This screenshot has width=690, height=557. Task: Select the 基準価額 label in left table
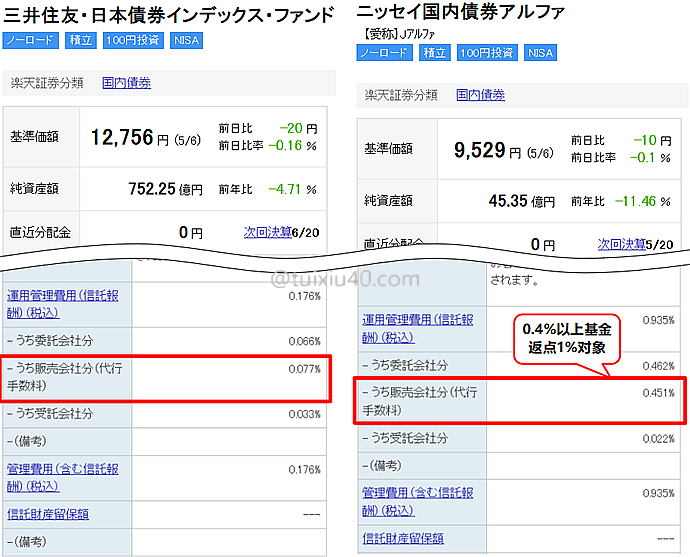(34, 137)
